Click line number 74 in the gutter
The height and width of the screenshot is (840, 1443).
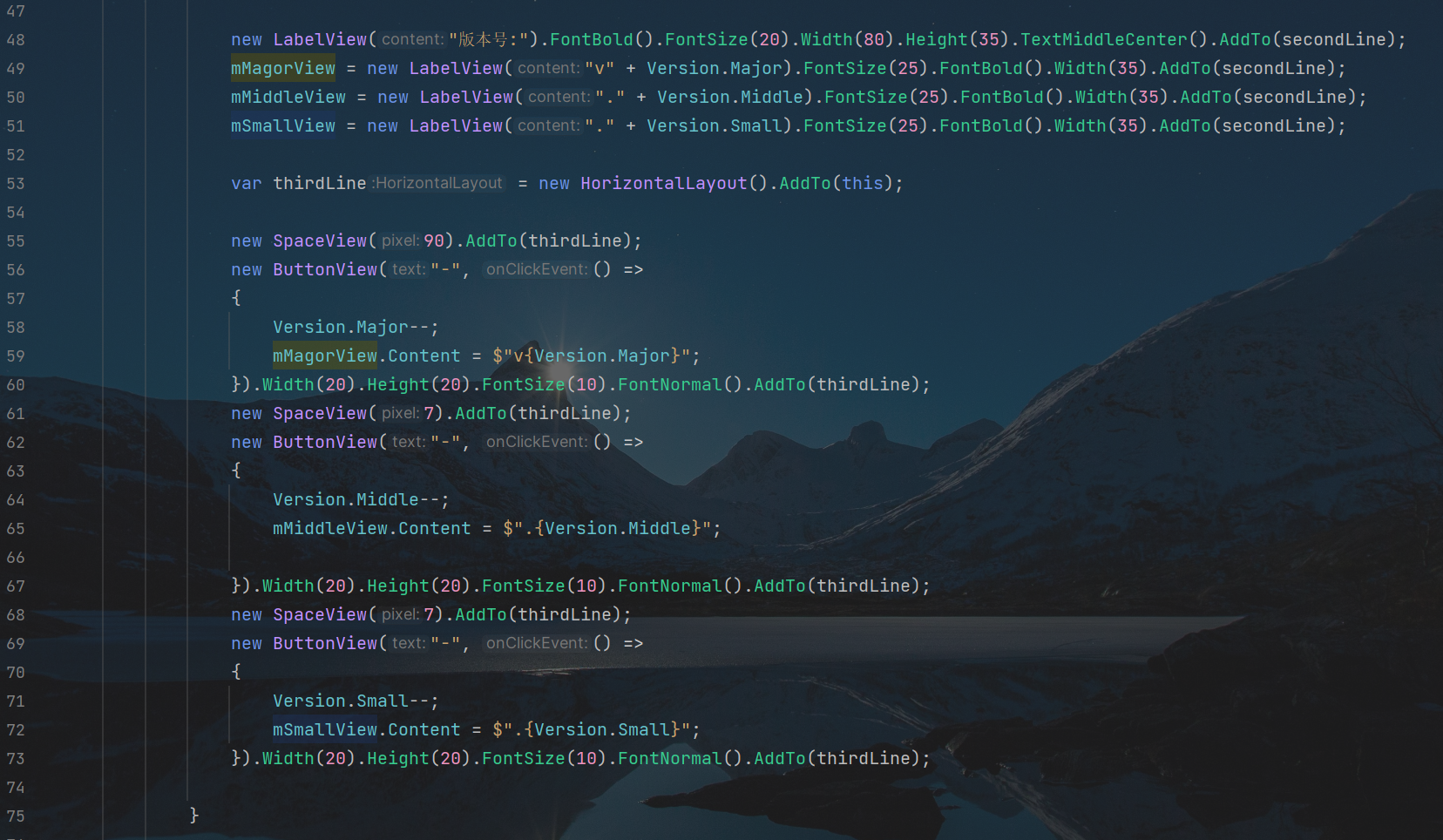pyautogui.click(x=16, y=787)
